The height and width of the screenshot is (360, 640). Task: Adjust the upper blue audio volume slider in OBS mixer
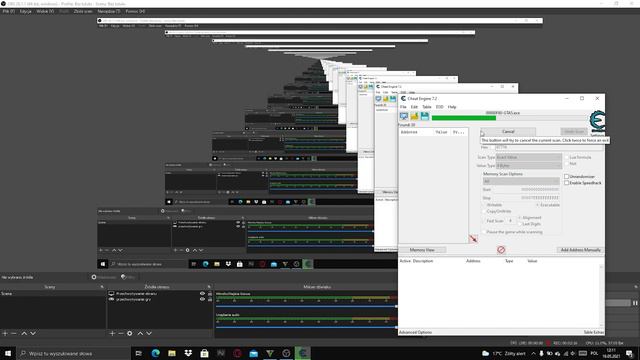click(307, 306)
